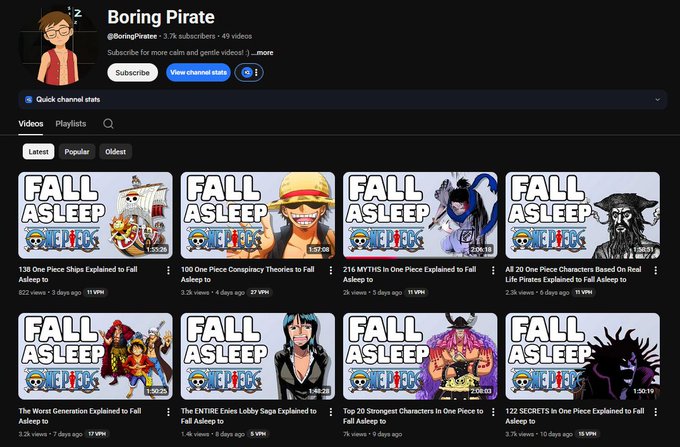This screenshot has width=680, height=447.
Task: Expand the Quick channel stats panel chevron
Action: (657, 100)
